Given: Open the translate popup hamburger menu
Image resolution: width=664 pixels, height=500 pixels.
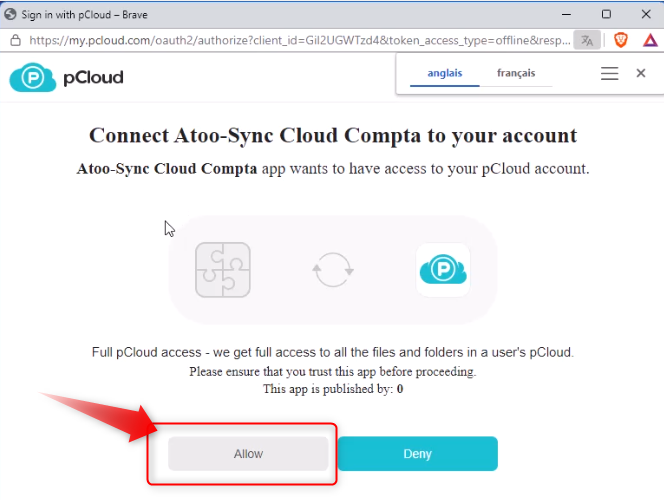Looking at the screenshot, I should (609, 73).
